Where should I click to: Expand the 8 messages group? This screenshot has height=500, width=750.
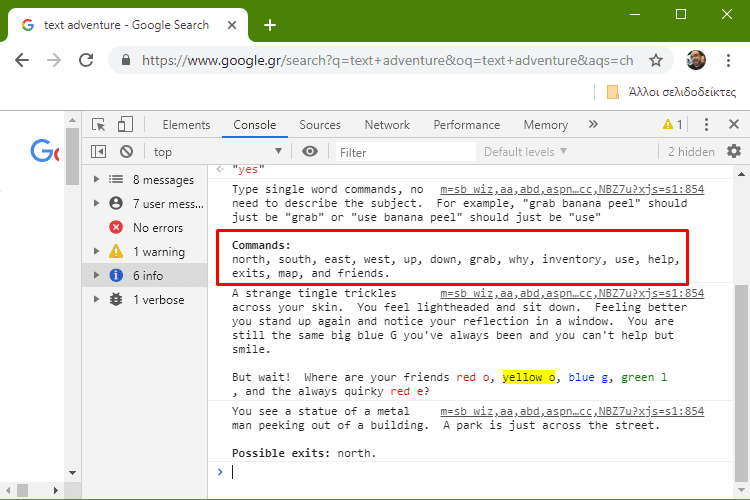96,179
